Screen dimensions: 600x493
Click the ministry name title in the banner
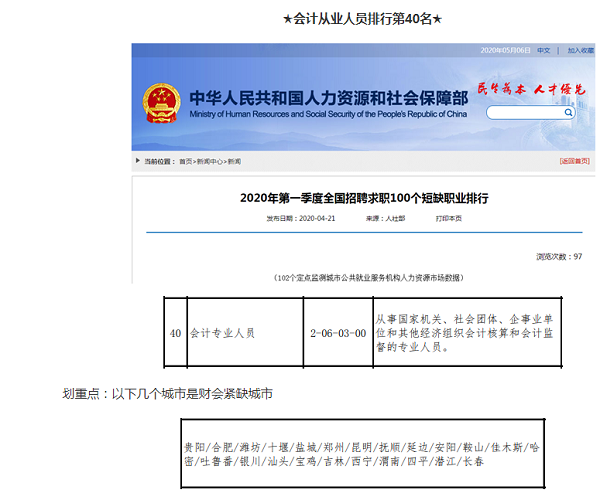328,98
